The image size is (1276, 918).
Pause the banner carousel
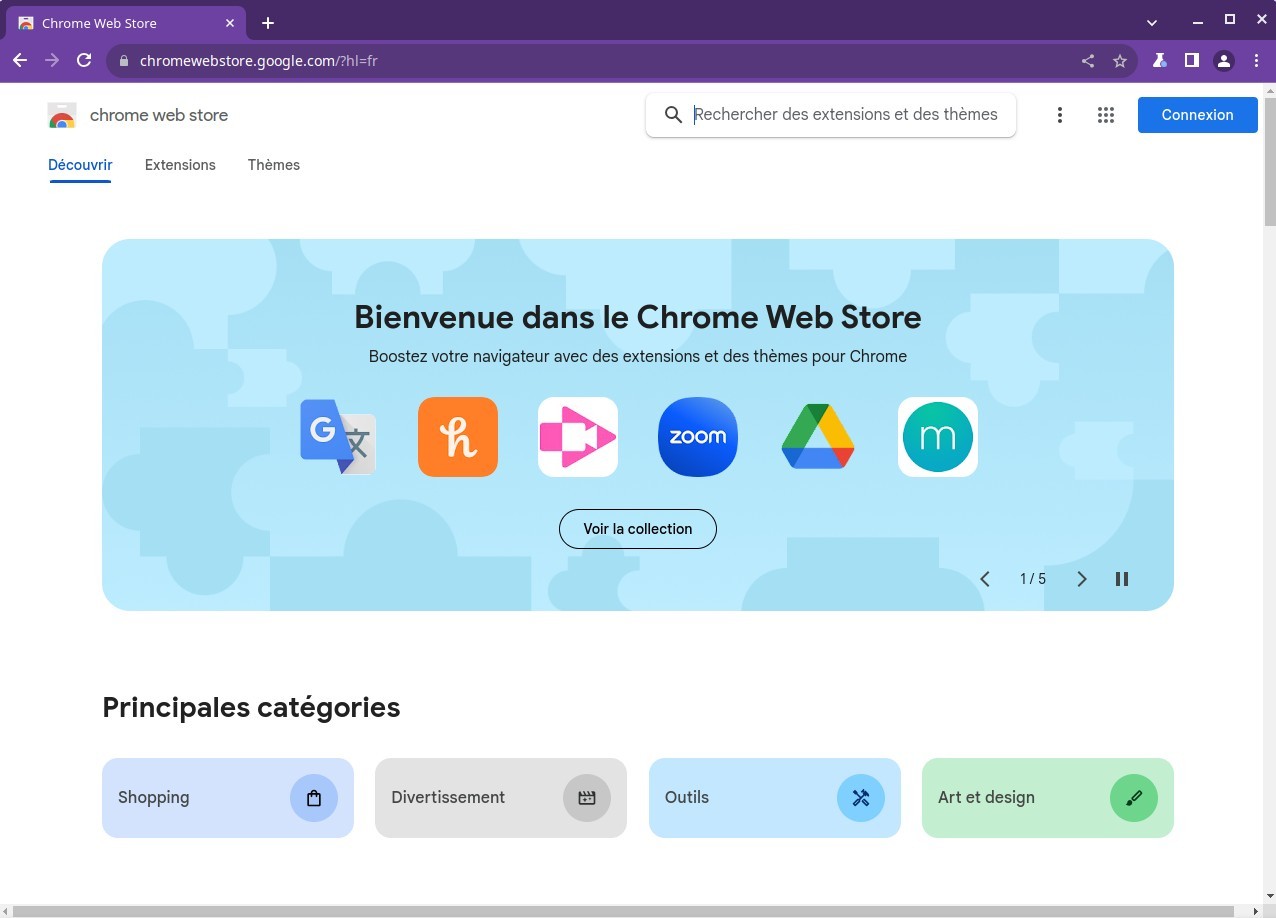coord(1122,579)
